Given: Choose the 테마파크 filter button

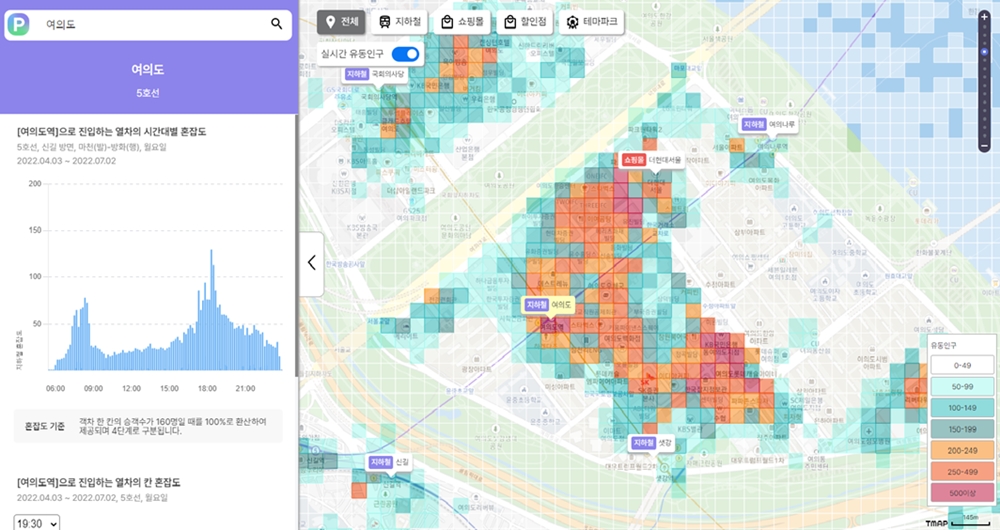Looking at the screenshot, I should click(590, 22).
